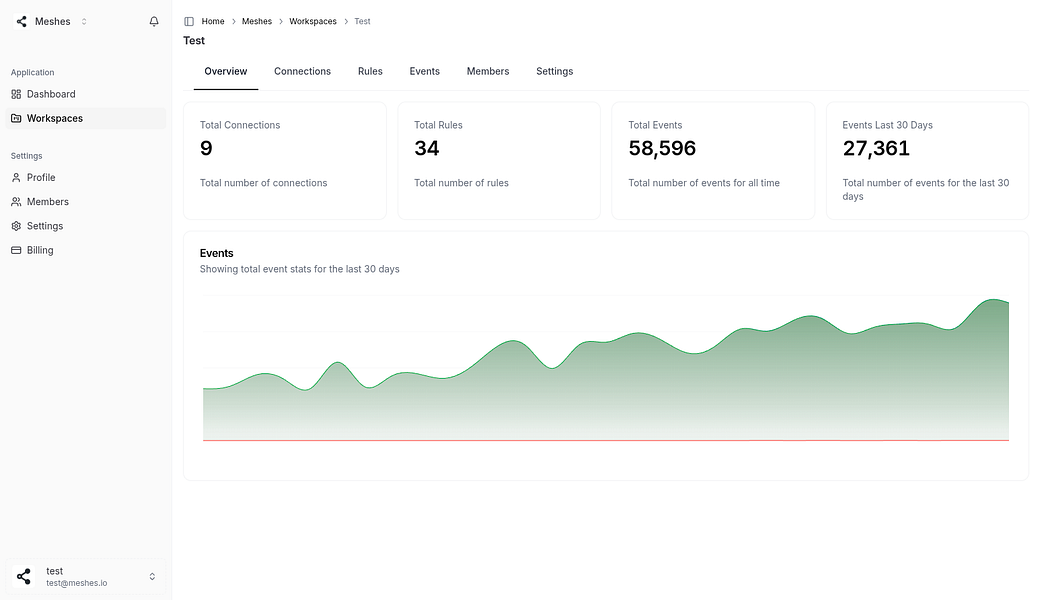The height and width of the screenshot is (600, 1040).
Task: Click the sidebar Members people icon
Action: [16, 202]
